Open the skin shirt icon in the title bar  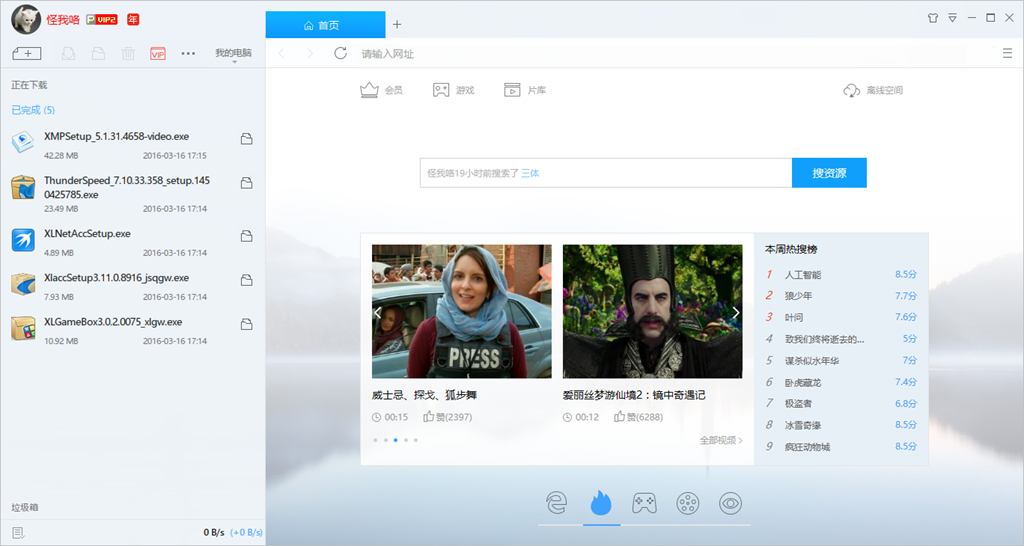(x=933, y=18)
